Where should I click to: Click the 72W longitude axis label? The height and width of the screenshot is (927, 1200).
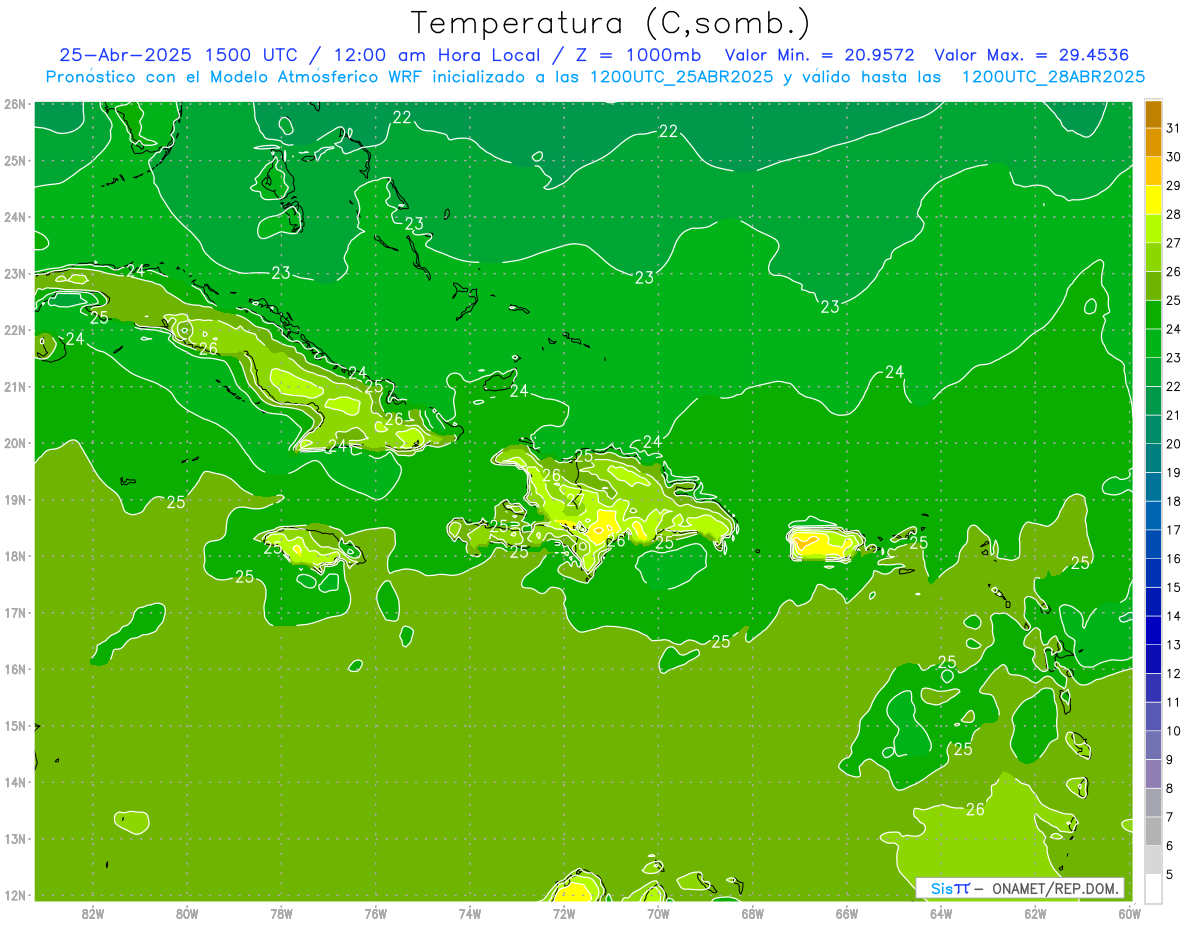click(564, 912)
